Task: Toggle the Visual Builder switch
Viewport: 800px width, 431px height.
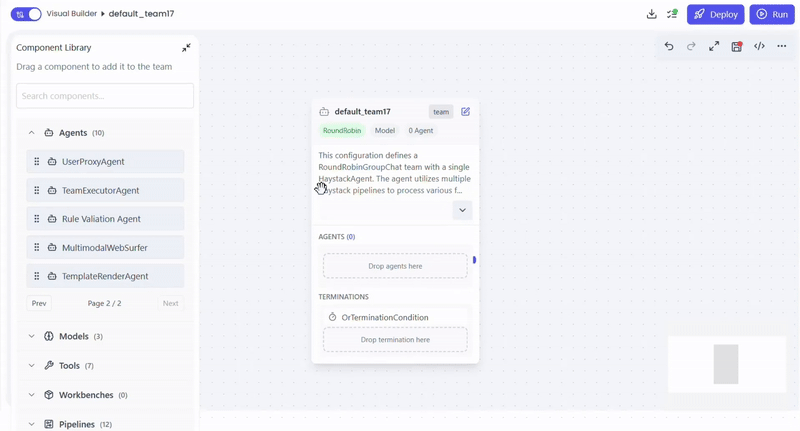Action: [26, 14]
